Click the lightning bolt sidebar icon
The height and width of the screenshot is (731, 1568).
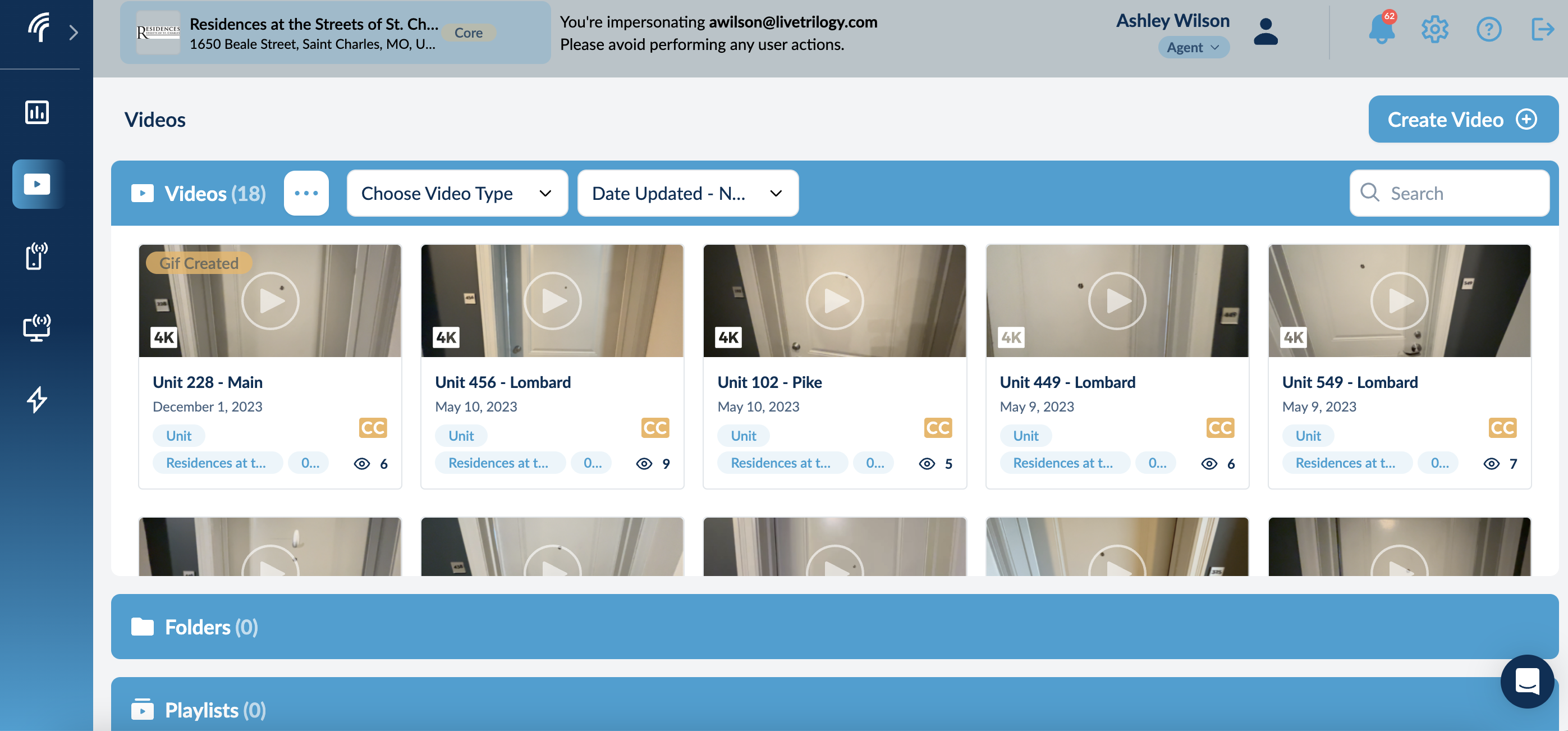(36, 400)
